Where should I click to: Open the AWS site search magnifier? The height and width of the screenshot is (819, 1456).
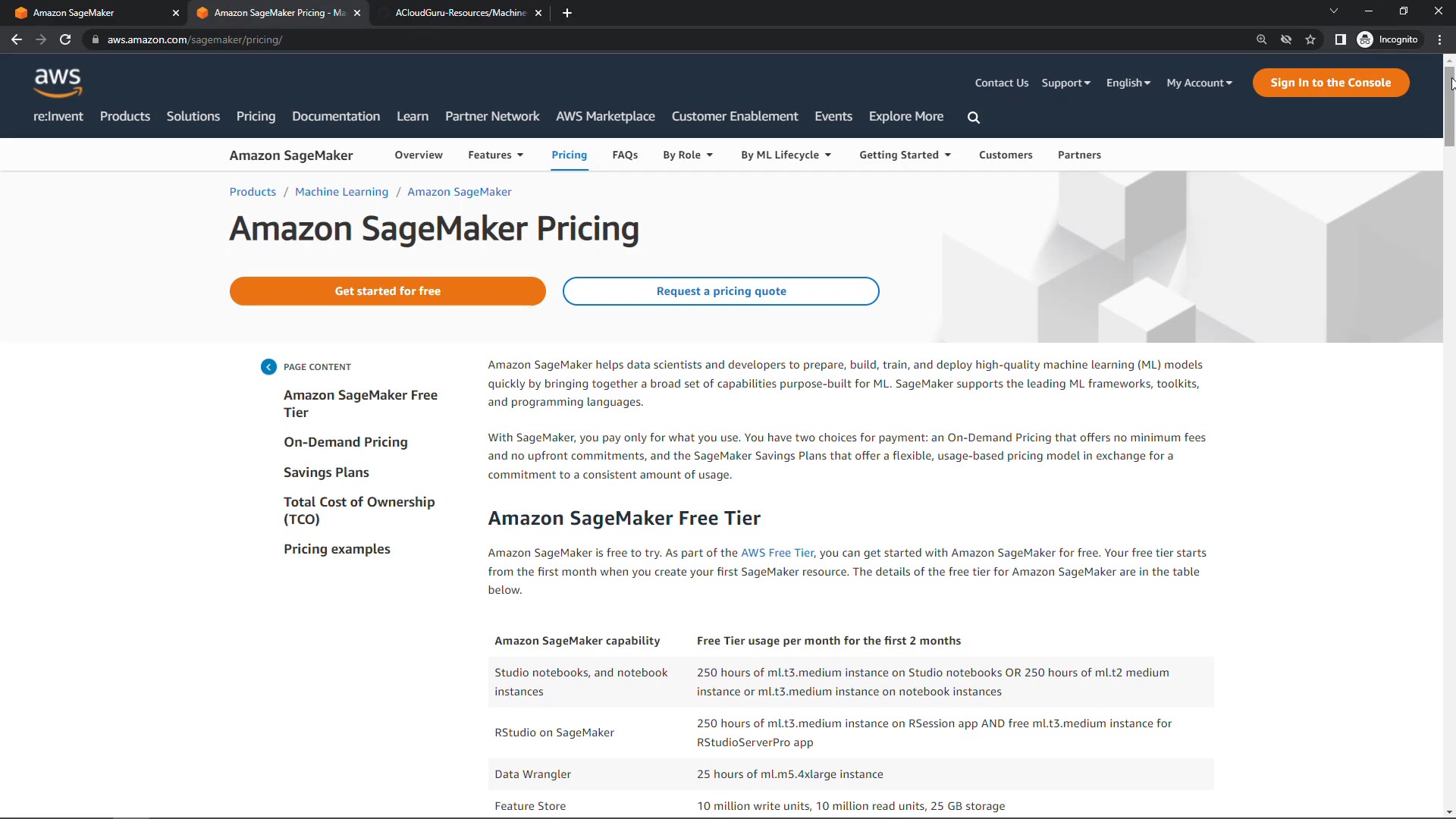pos(974,118)
